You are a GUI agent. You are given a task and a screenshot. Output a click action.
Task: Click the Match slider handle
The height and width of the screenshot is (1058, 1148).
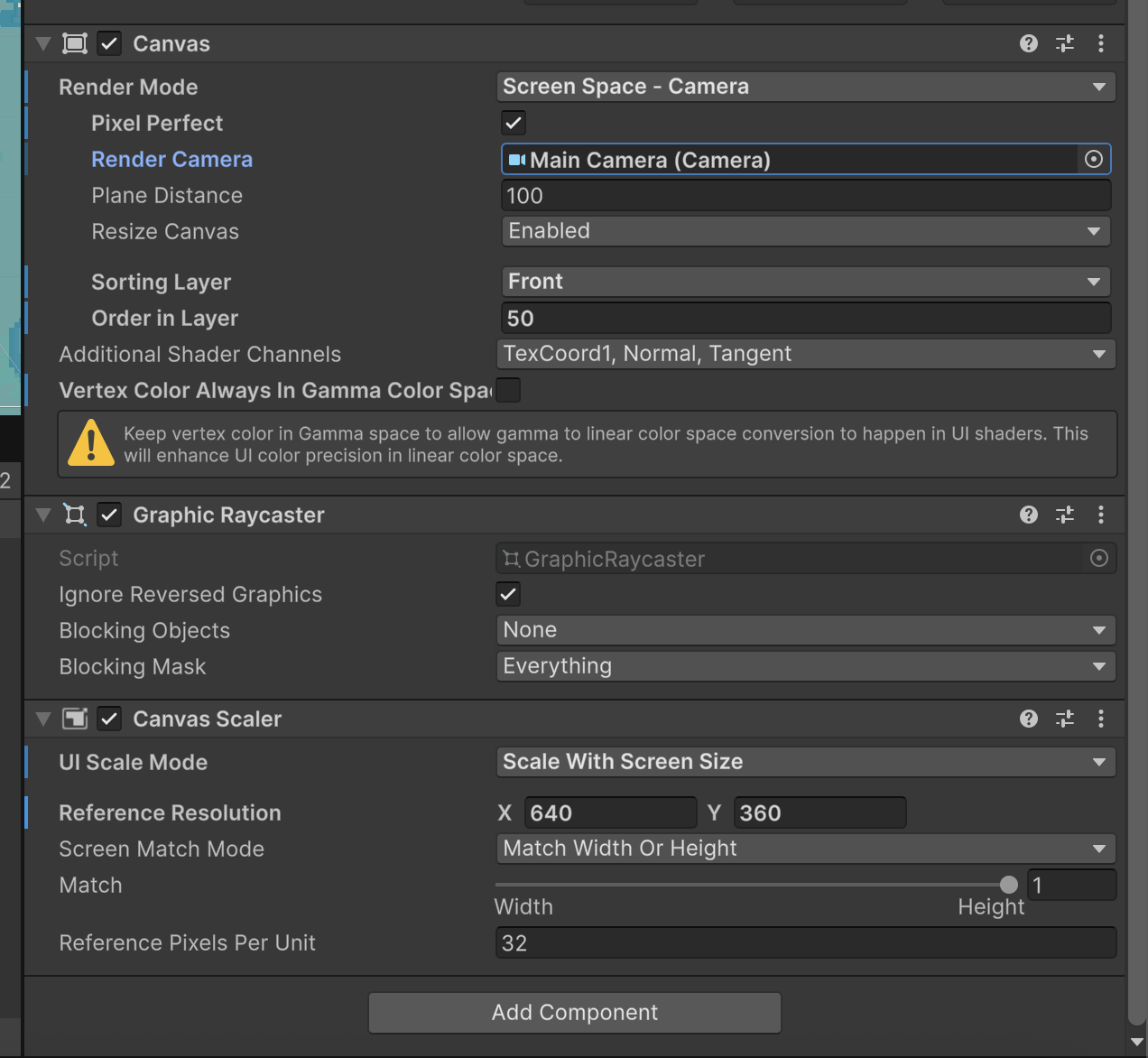point(1009,885)
